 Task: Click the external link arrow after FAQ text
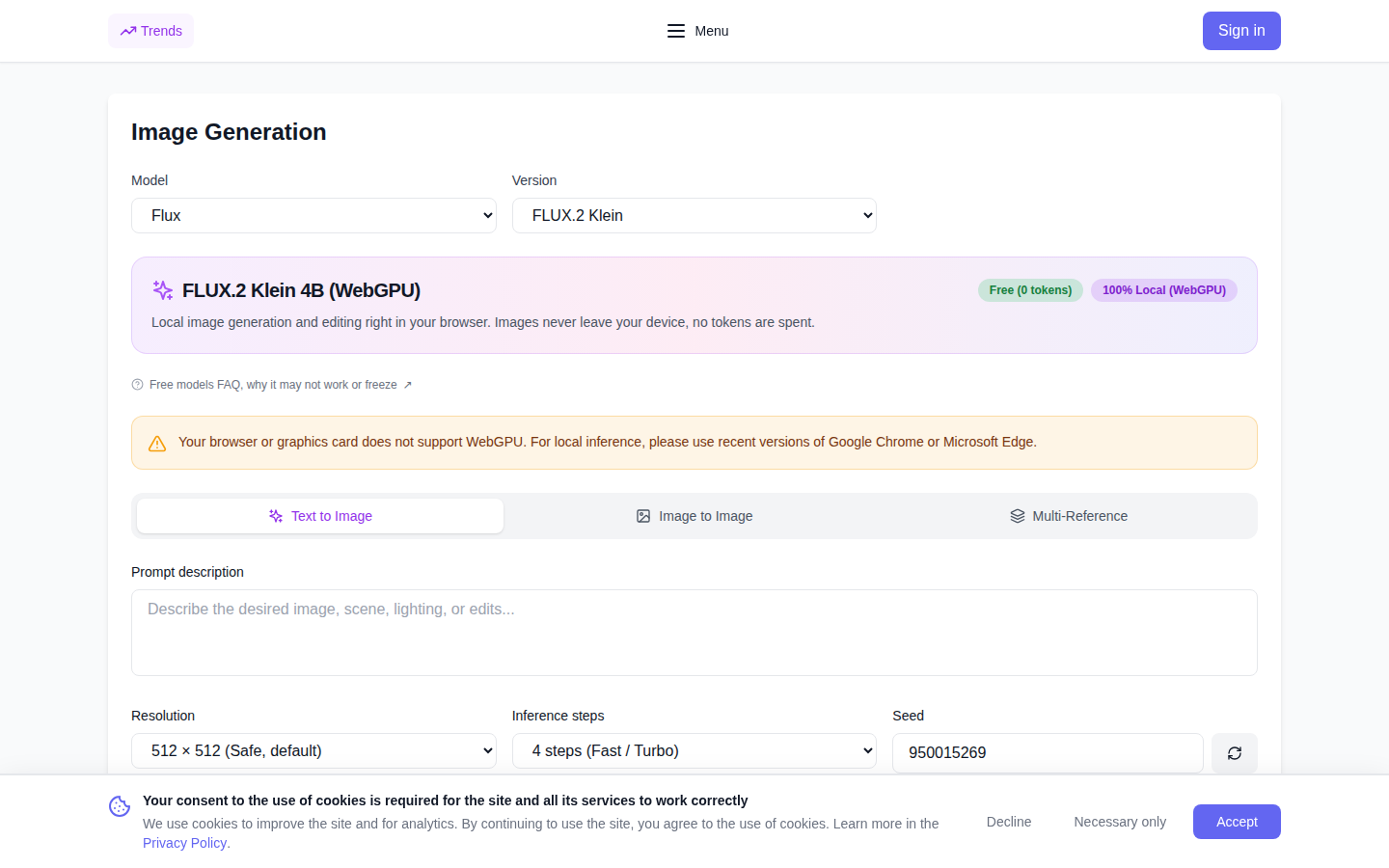pyautogui.click(x=408, y=385)
